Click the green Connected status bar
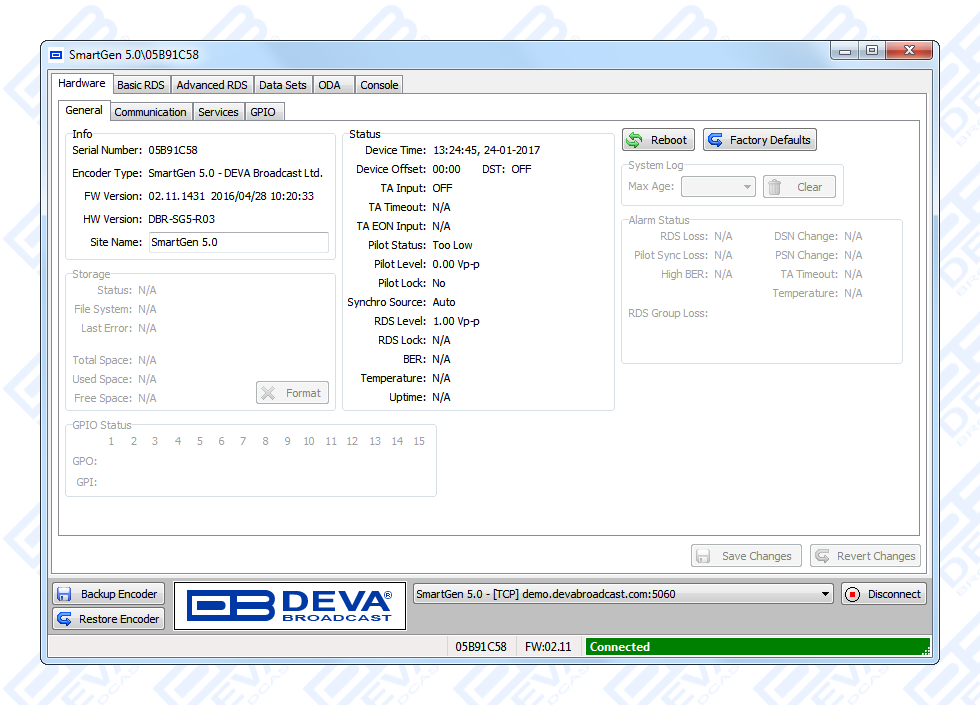 coord(757,647)
